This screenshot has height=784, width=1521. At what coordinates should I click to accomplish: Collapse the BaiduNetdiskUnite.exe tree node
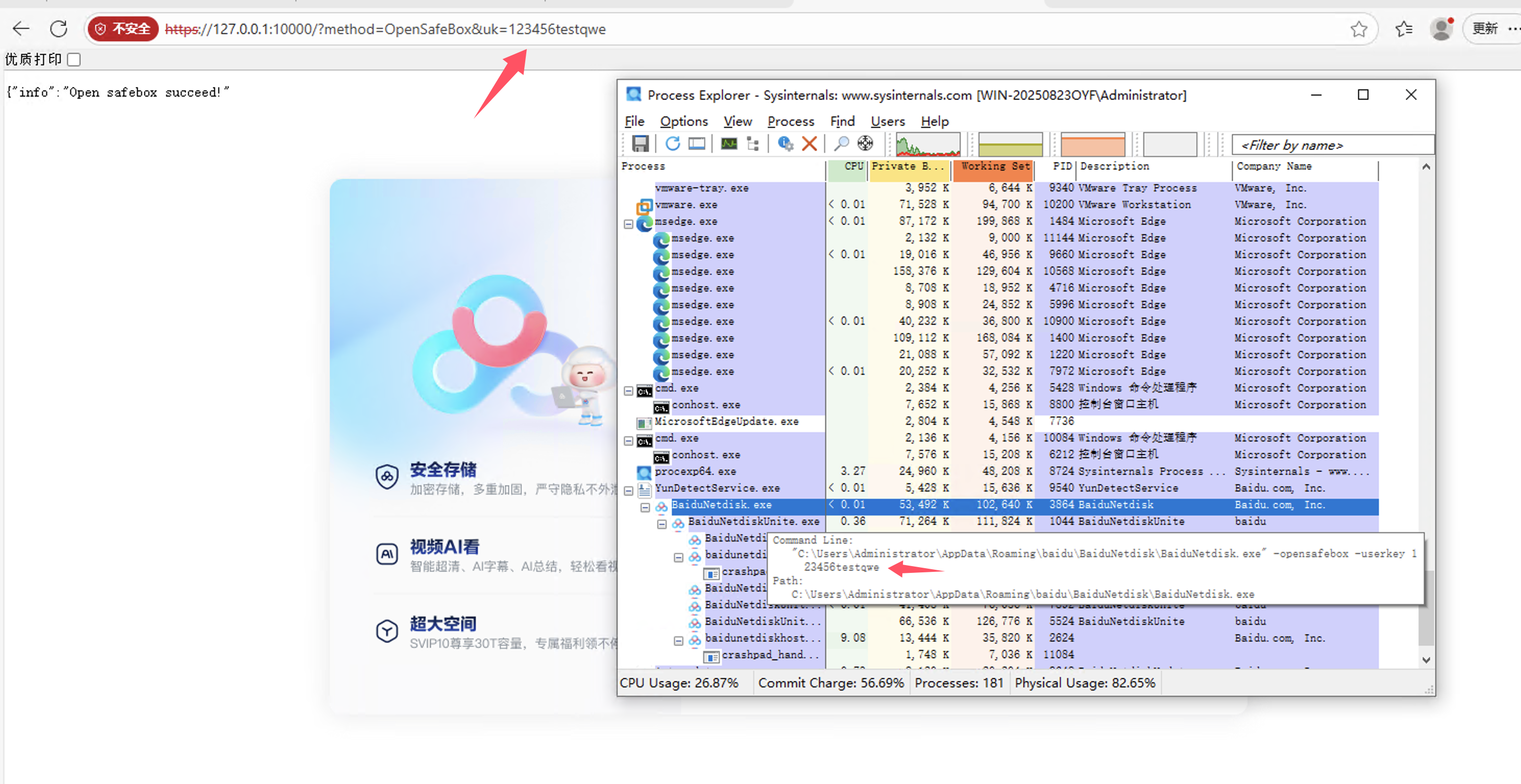pos(662,524)
